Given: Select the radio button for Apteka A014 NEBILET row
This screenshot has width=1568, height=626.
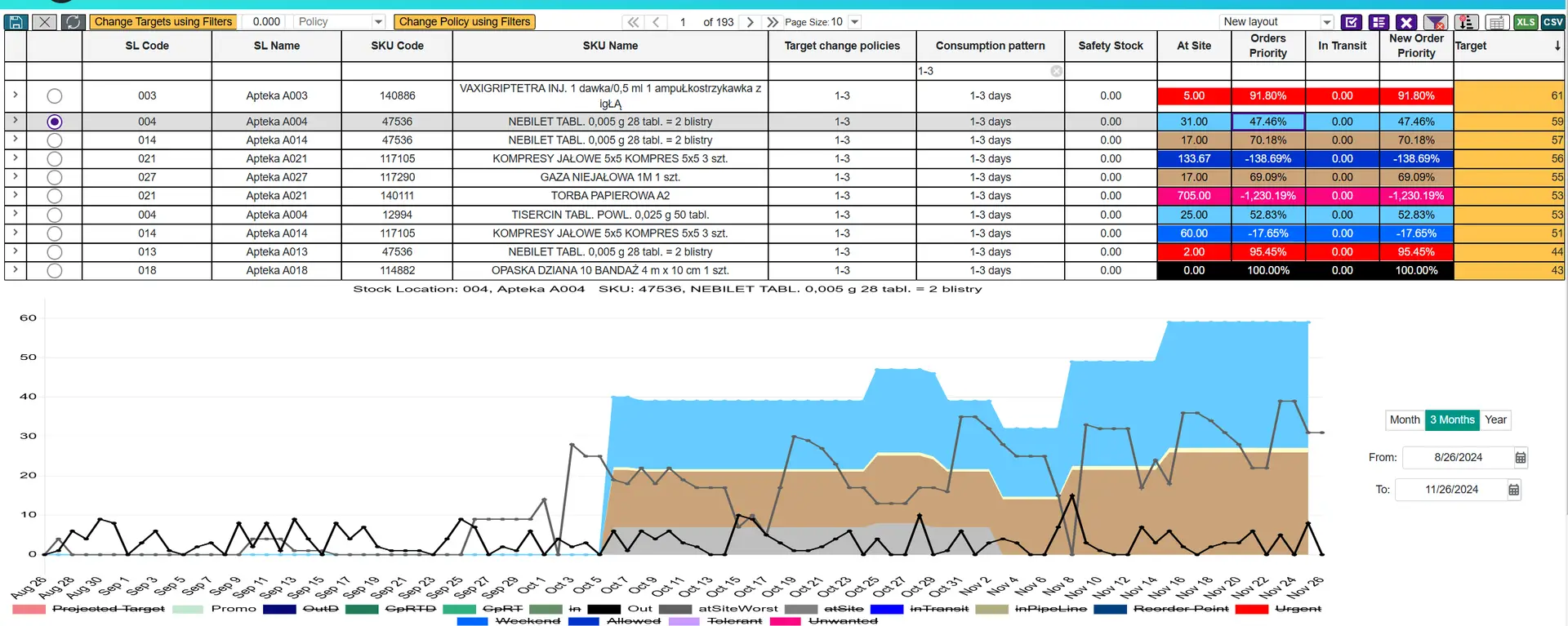Looking at the screenshot, I should [x=55, y=140].
